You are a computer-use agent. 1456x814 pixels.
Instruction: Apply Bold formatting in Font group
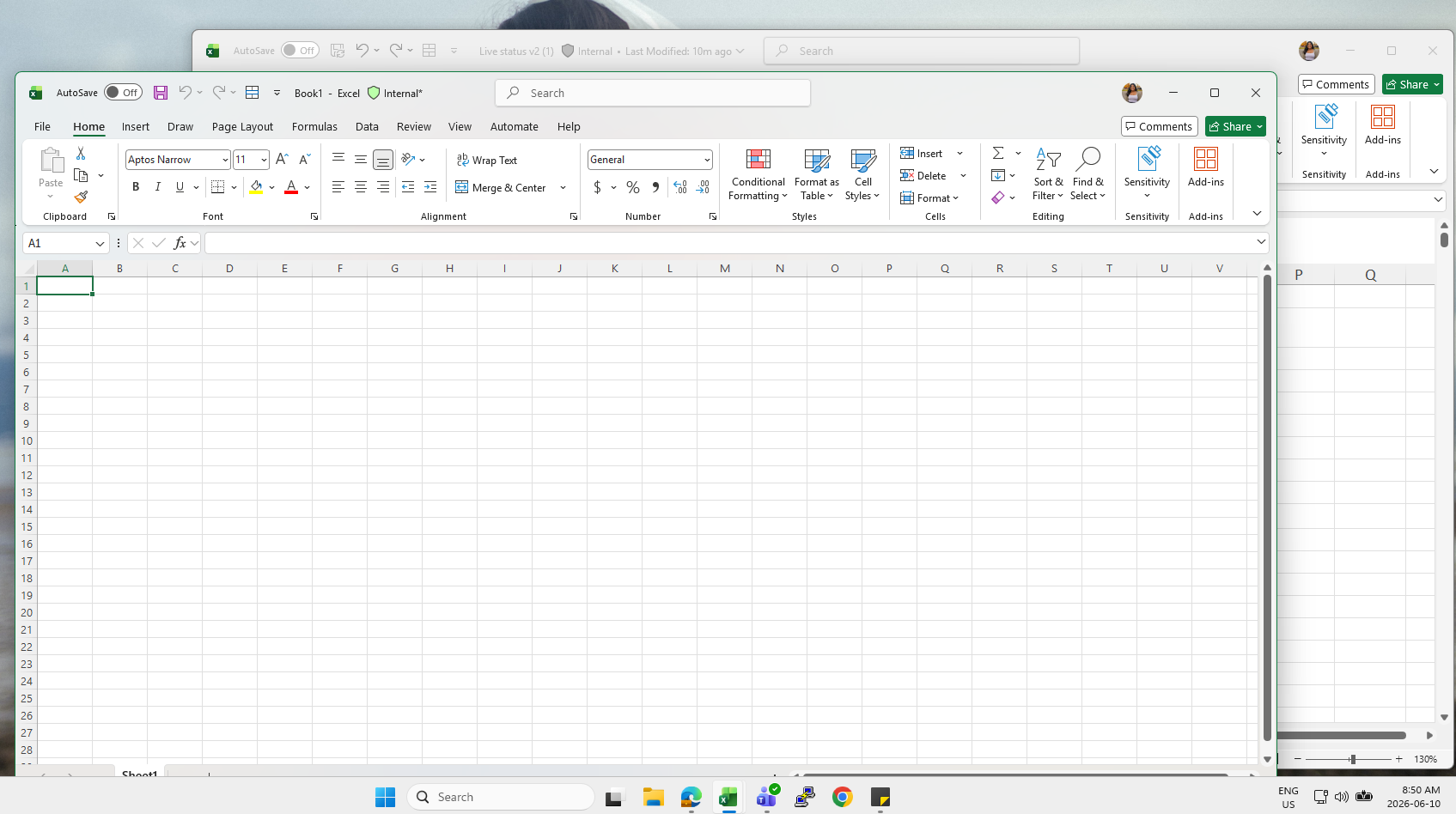click(x=136, y=187)
